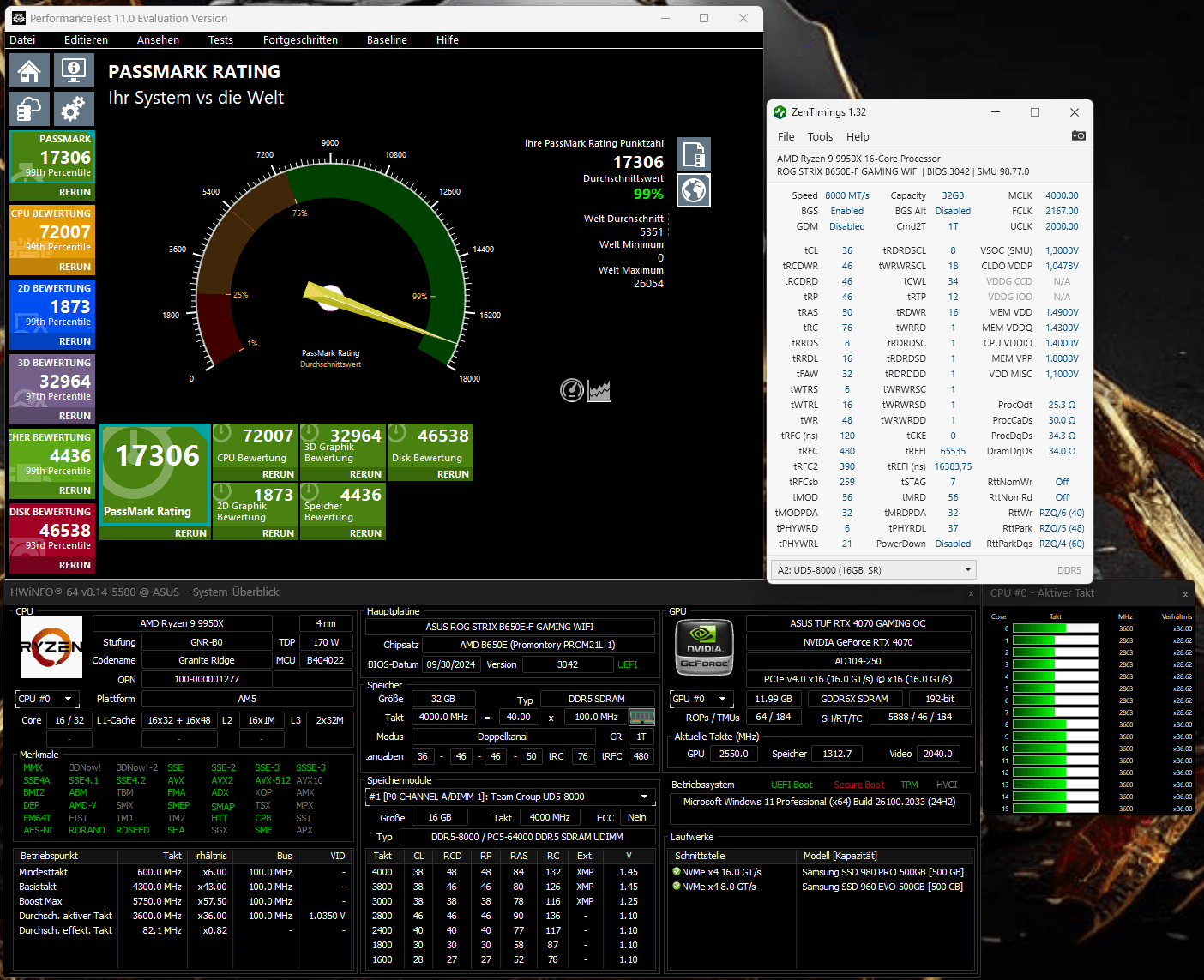
Task: Click the results report document icon
Action: click(x=694, y=155)
